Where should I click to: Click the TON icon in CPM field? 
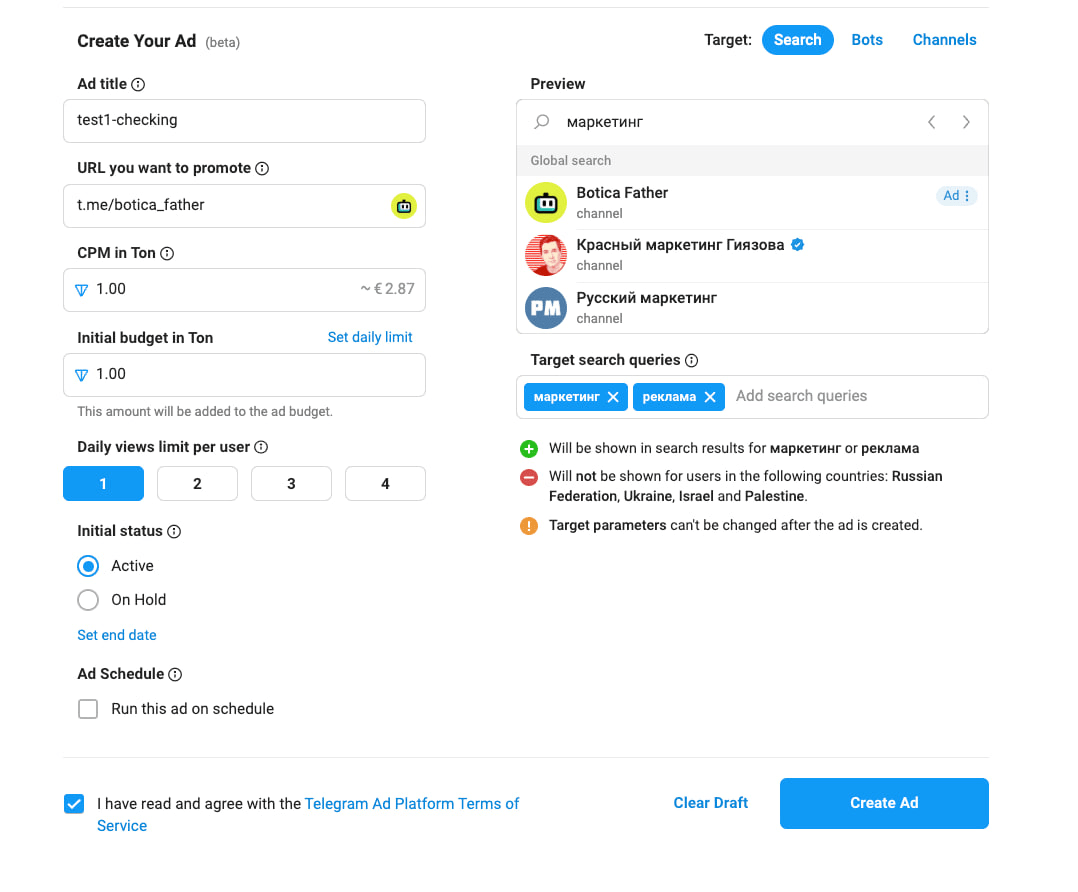[81, 290]
